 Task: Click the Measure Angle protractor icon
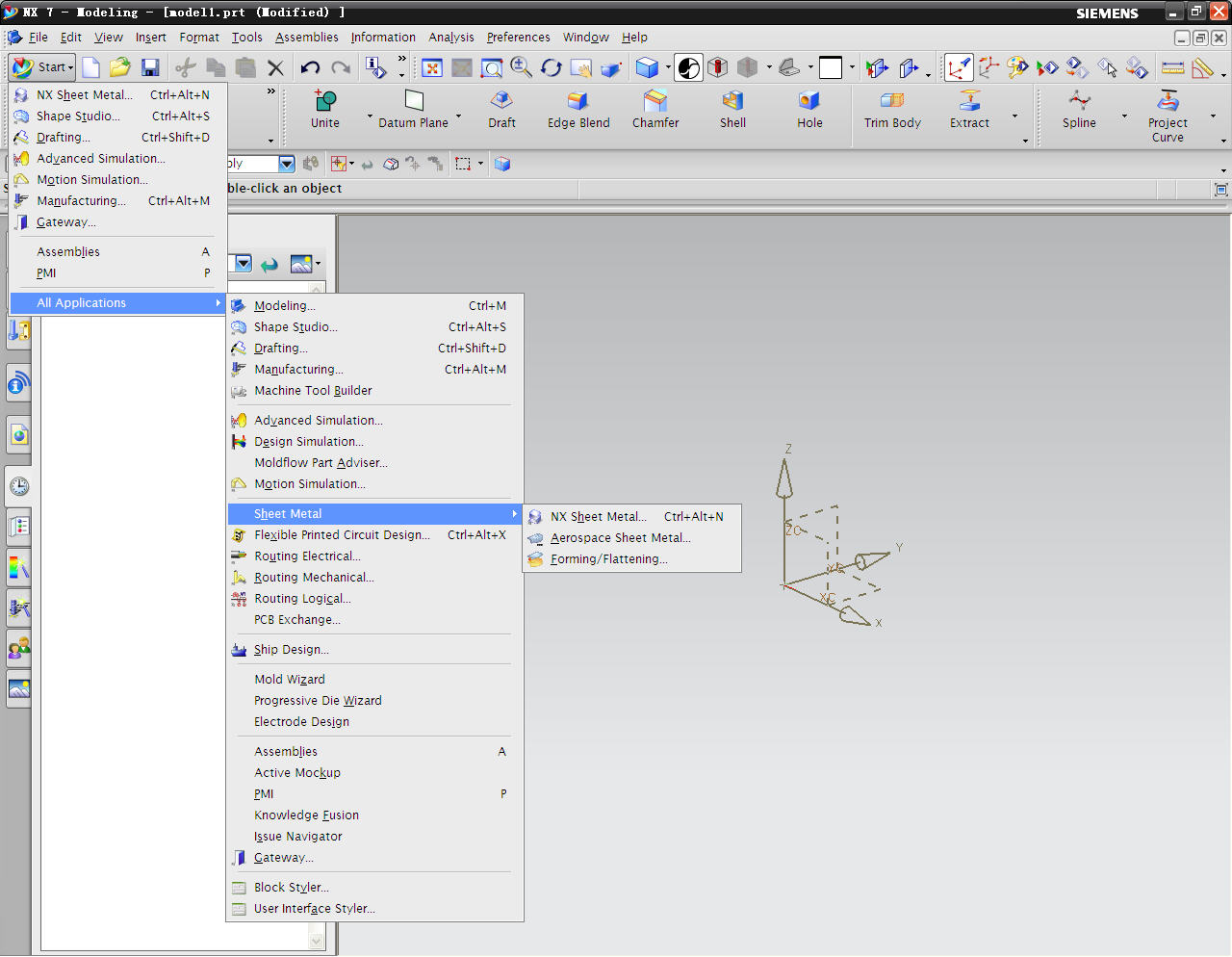(x=1202, y=67)
